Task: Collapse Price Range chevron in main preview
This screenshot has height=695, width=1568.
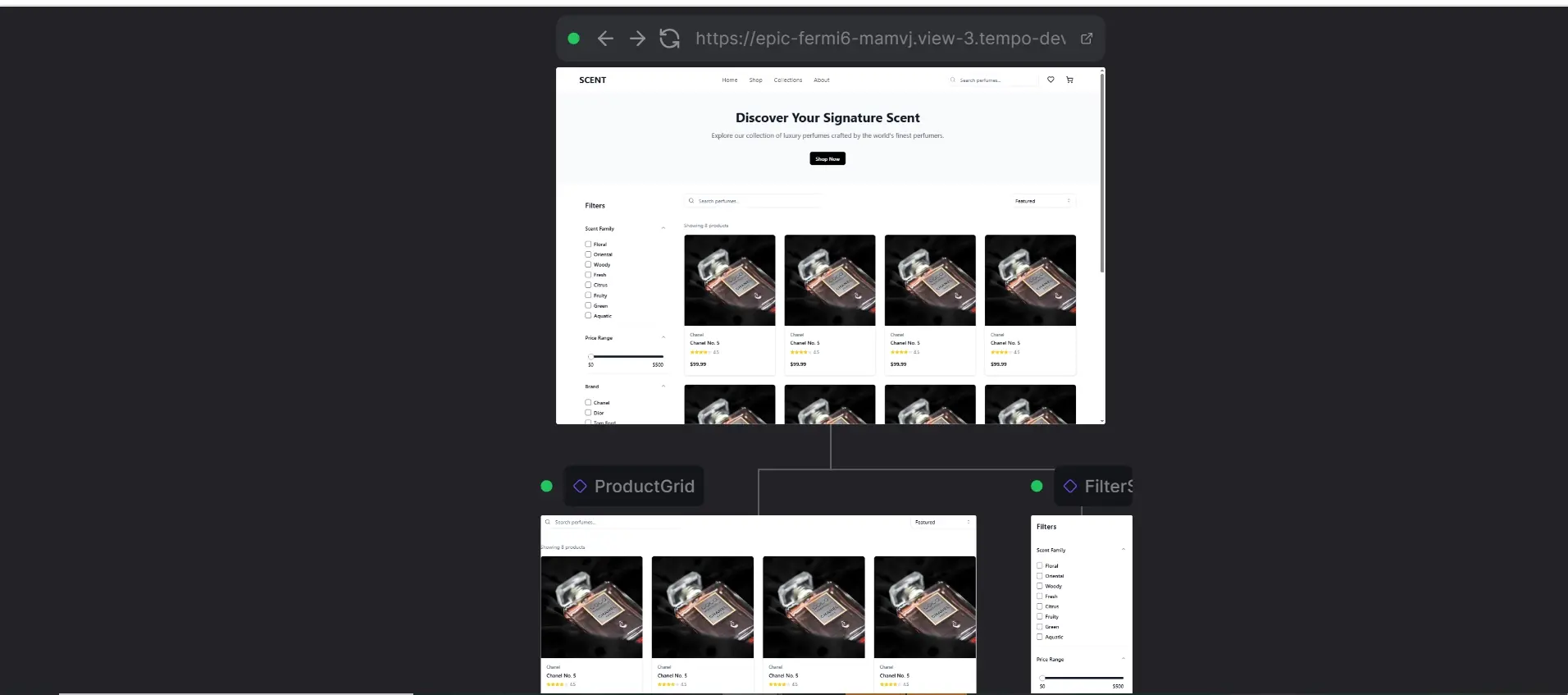Action: 663,337
